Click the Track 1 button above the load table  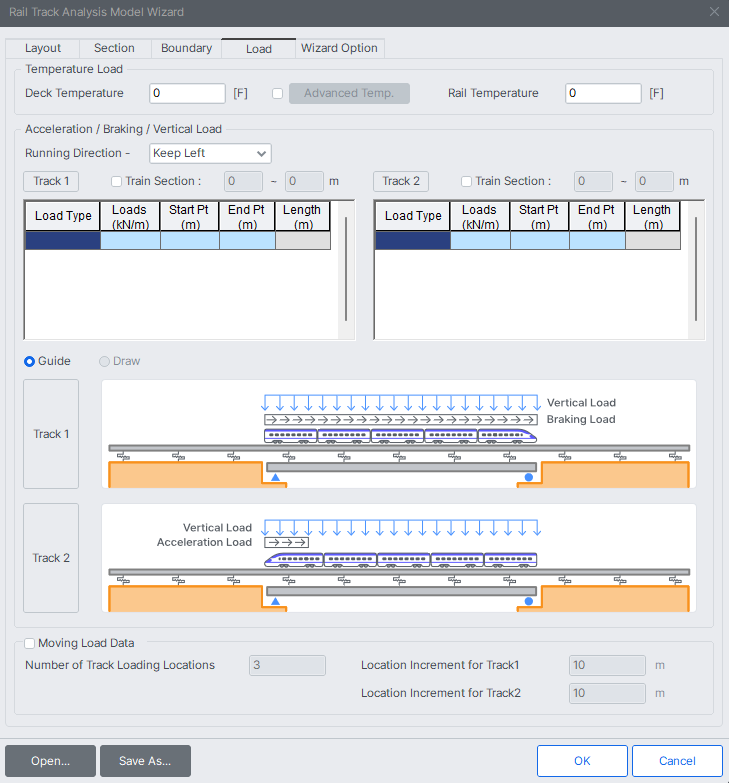pyautogui.click(x=51, y=181)
